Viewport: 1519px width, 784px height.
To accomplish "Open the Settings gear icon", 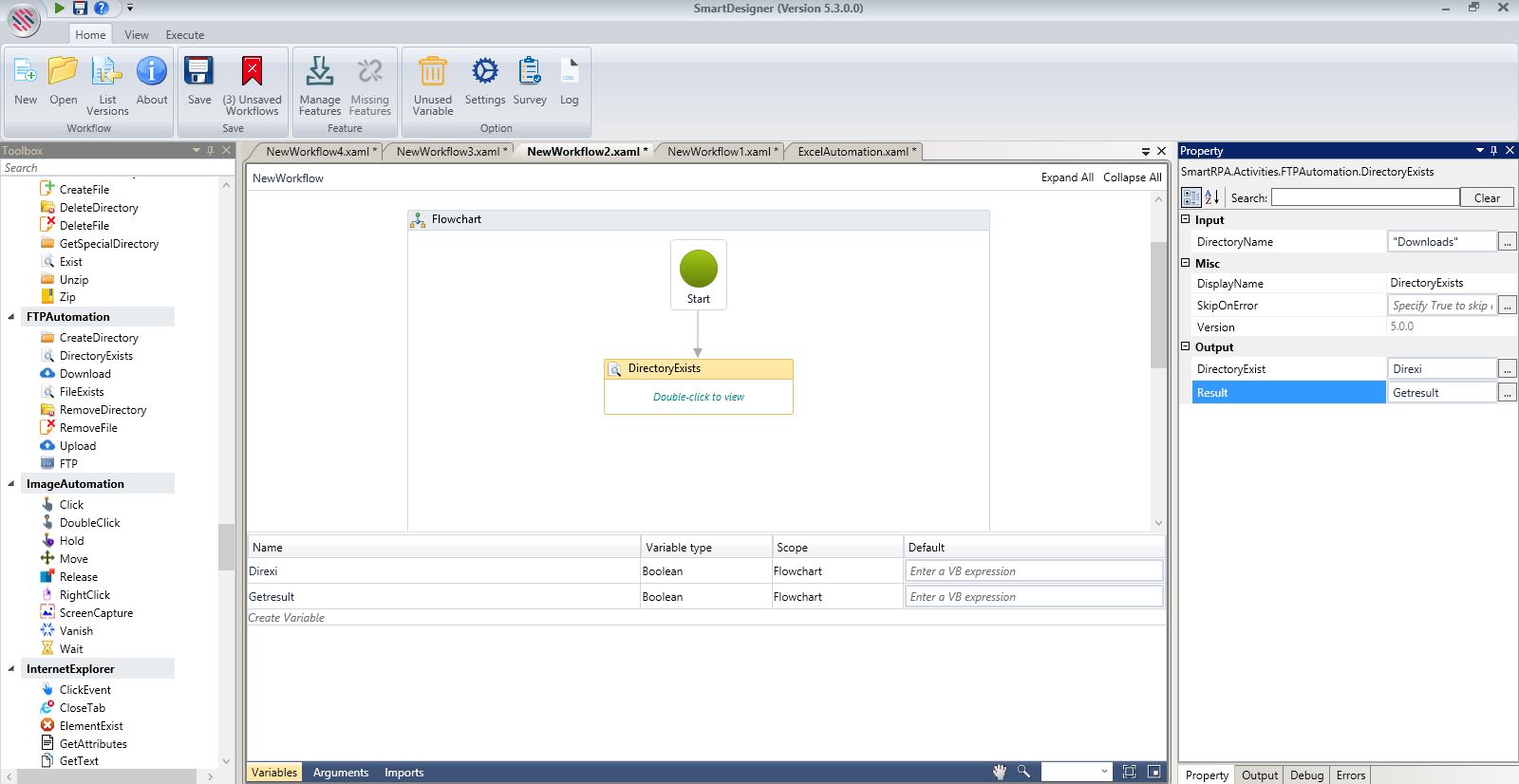I will pyautogui.click(x=485, y=72).
